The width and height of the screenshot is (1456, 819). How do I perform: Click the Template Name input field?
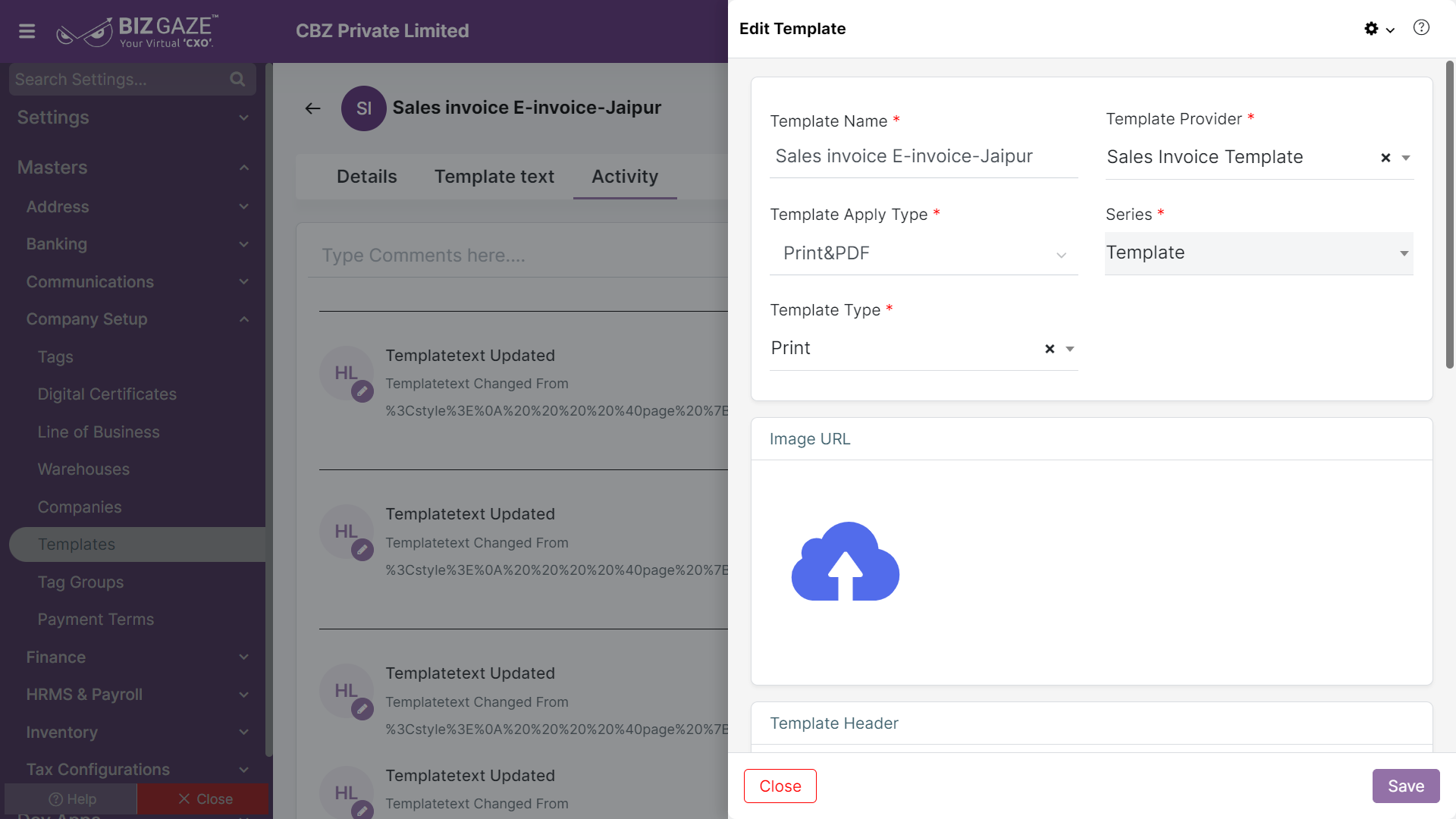[924, 157]
